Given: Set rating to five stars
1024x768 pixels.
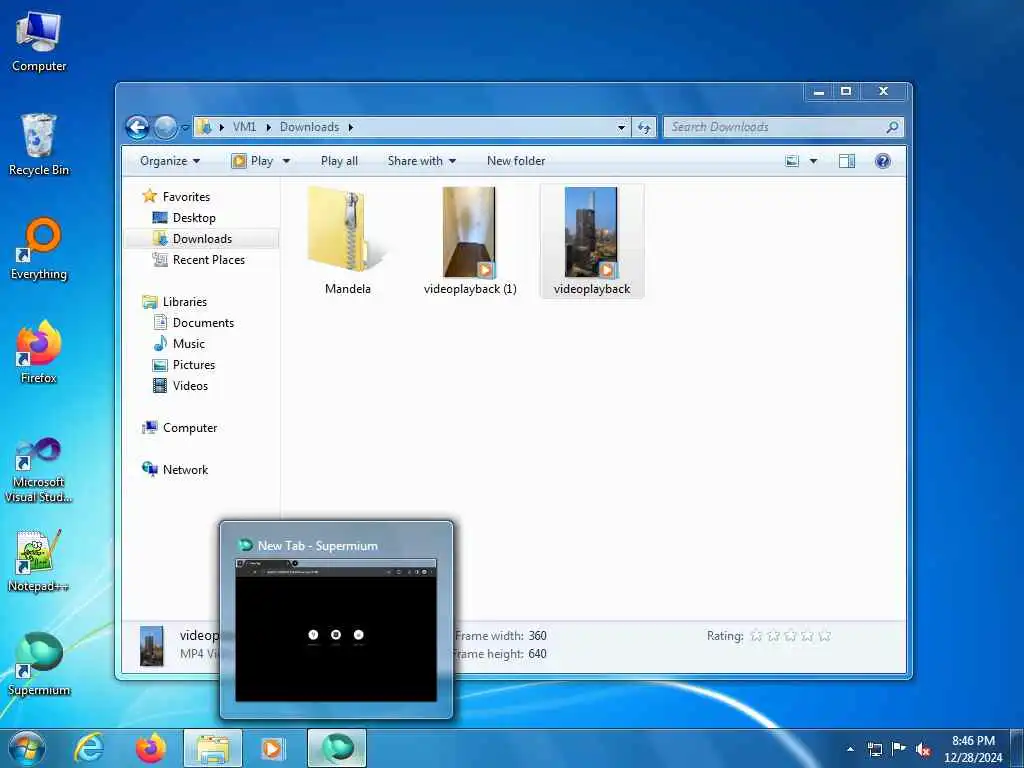Looking at the screenshot, I should click(x=824, y=635).
